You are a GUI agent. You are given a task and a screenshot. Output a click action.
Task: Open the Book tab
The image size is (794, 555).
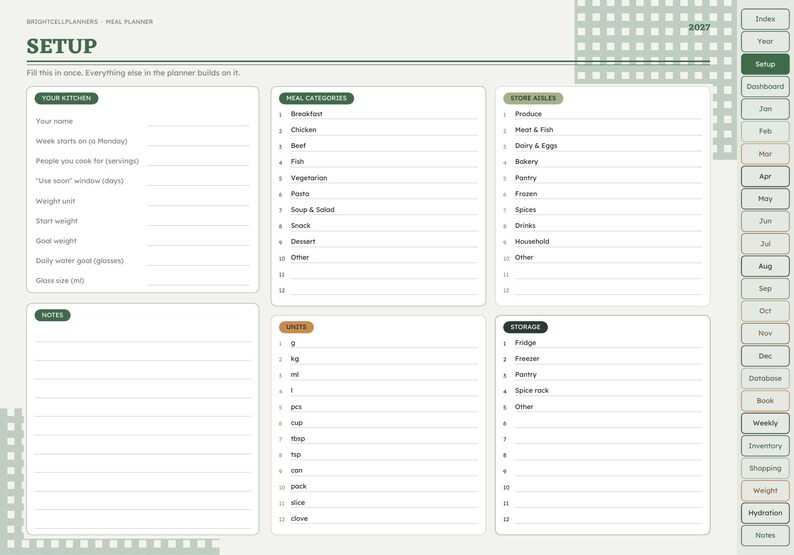(x=765, y=401)
